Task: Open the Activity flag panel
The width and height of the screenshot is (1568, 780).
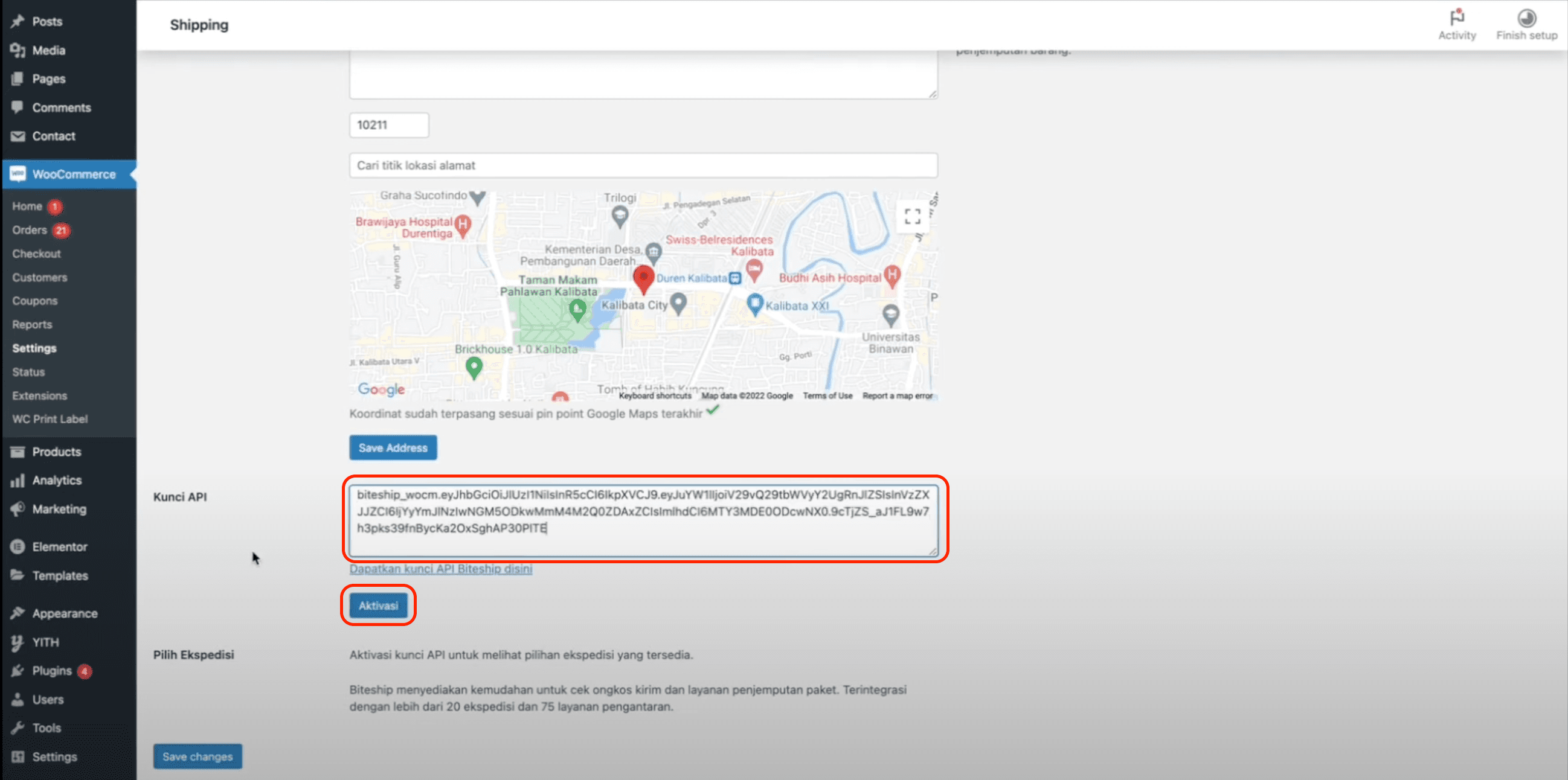Action: (x=1457, y=24)
